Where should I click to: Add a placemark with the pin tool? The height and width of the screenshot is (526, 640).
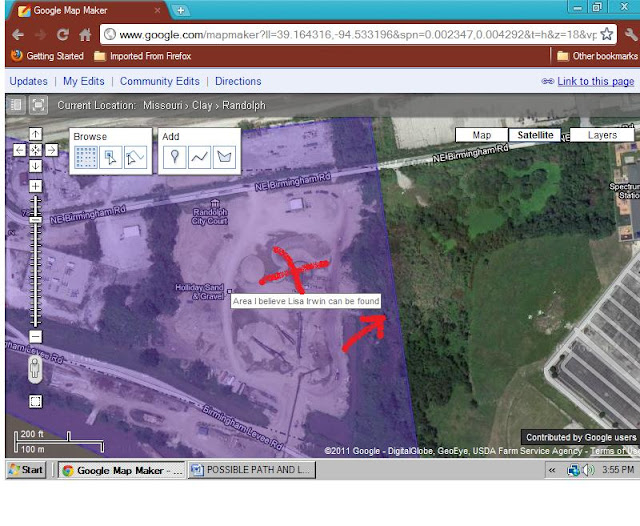tap(175, 157)
